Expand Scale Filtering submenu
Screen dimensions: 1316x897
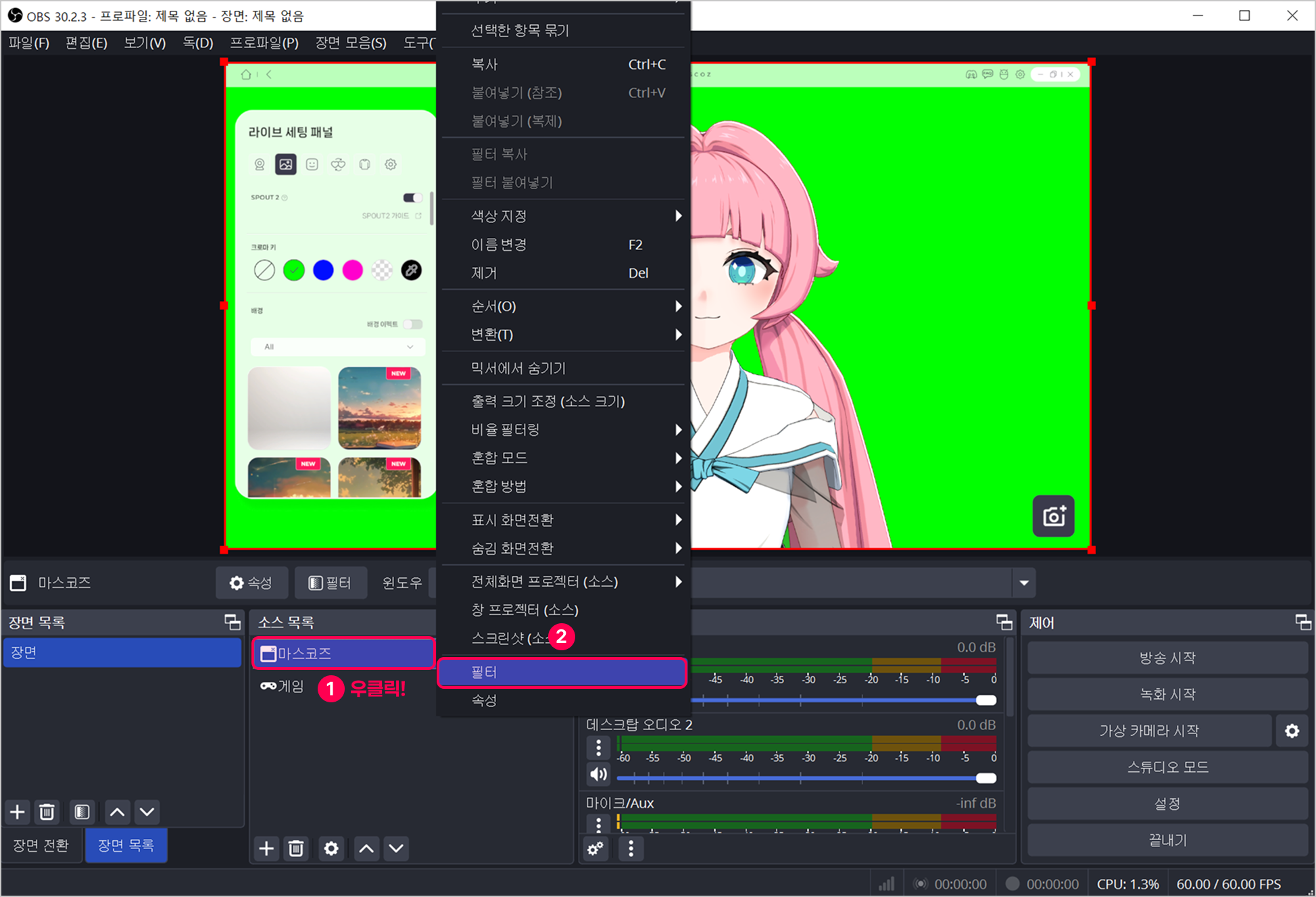click(564, 430)
